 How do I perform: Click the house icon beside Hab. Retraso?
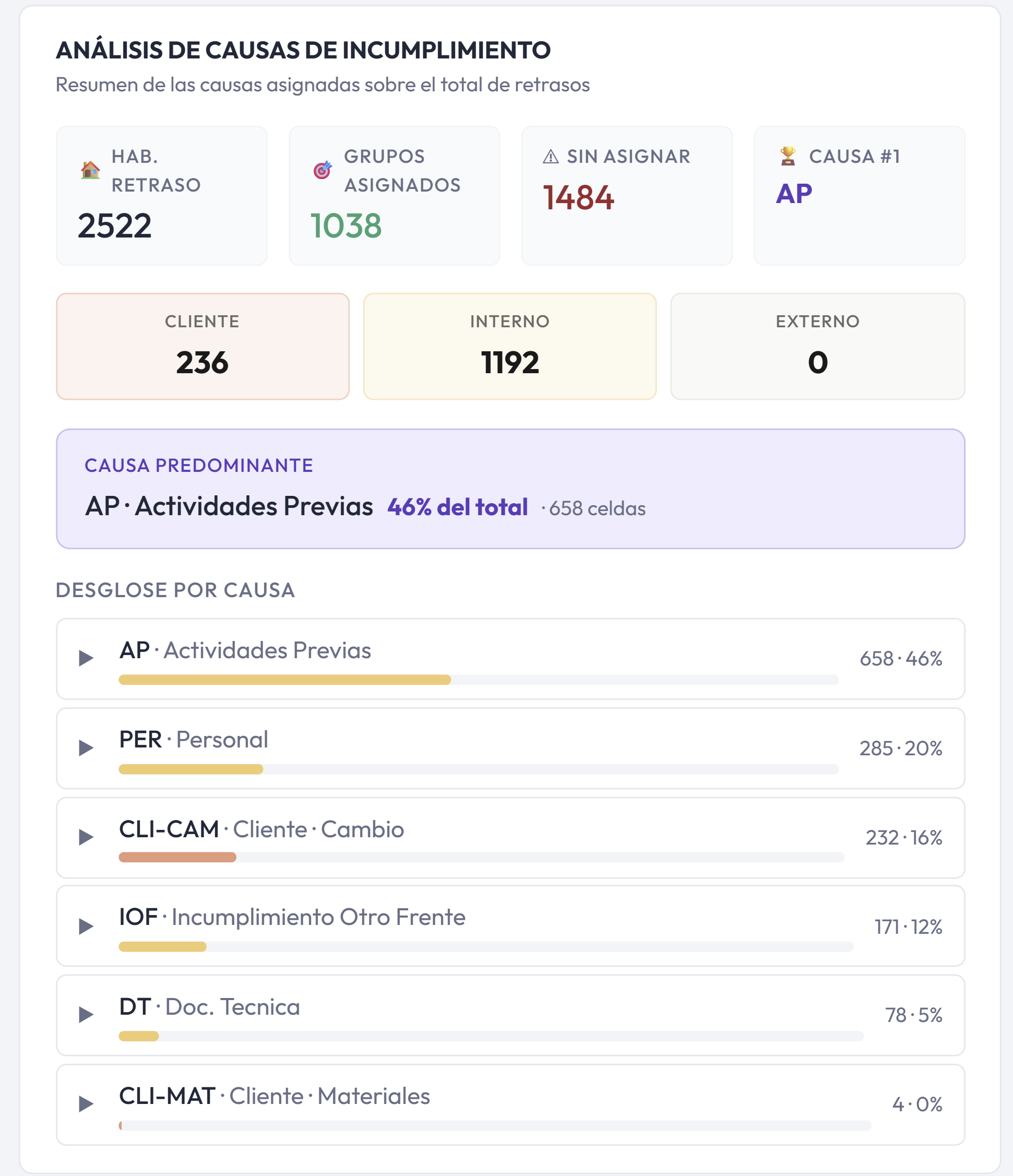90,170
